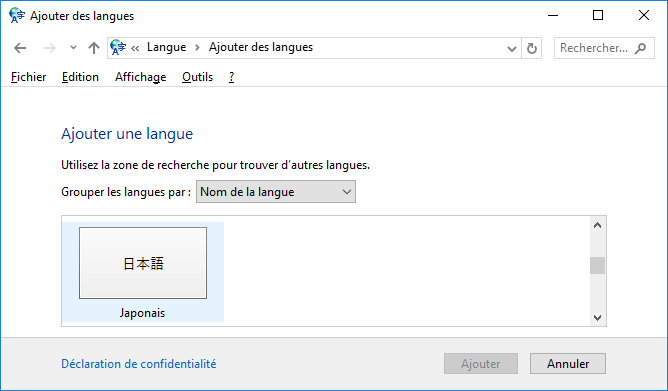Open Déclaration de confidentialité link
Screen dimensions: 668x391
[139, 364]
